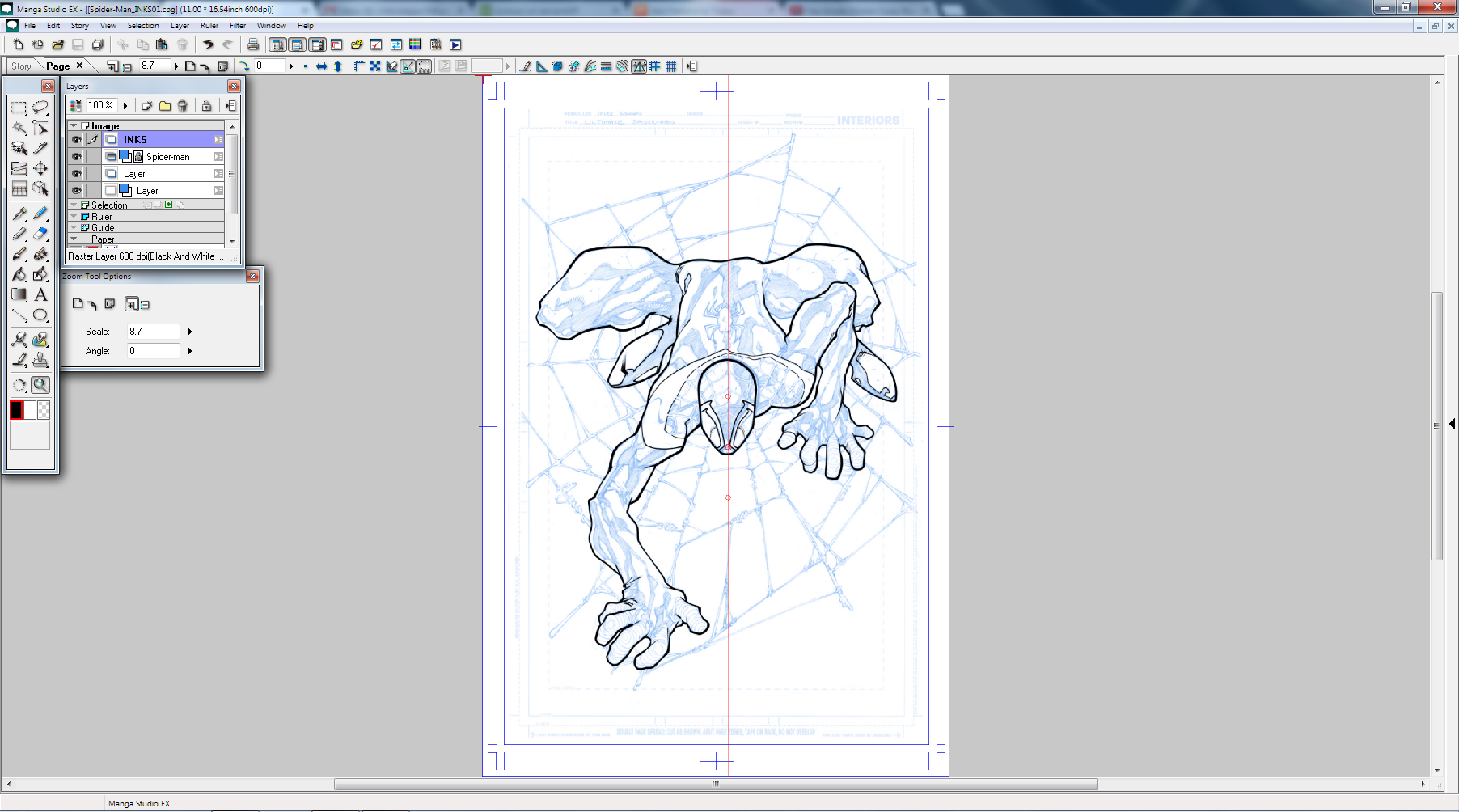Click the white color swatch
The width and height of the screenshot is (1459, 812).
[30, 411]
